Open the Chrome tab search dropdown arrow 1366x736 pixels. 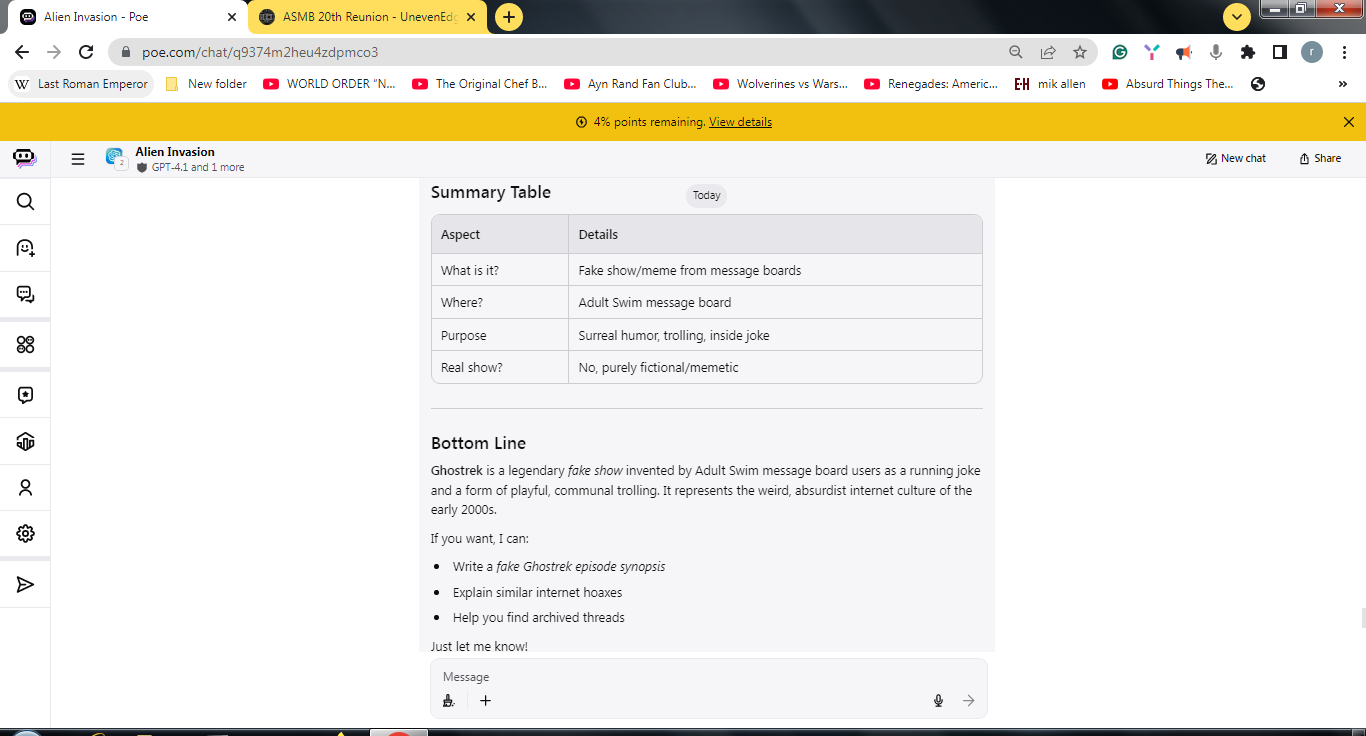[1237, 17]
